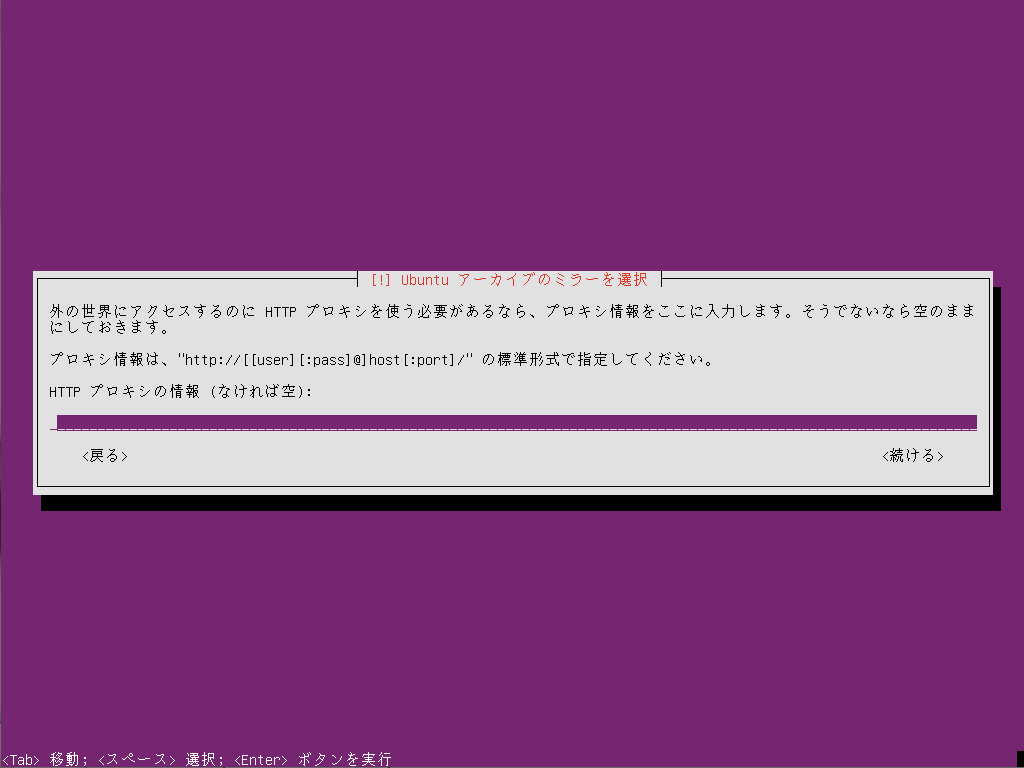Viewport: 1024px width, 768px height.
Task: Click the proxy format example text with http://[[user]
Action: click(x=381, y=359)
